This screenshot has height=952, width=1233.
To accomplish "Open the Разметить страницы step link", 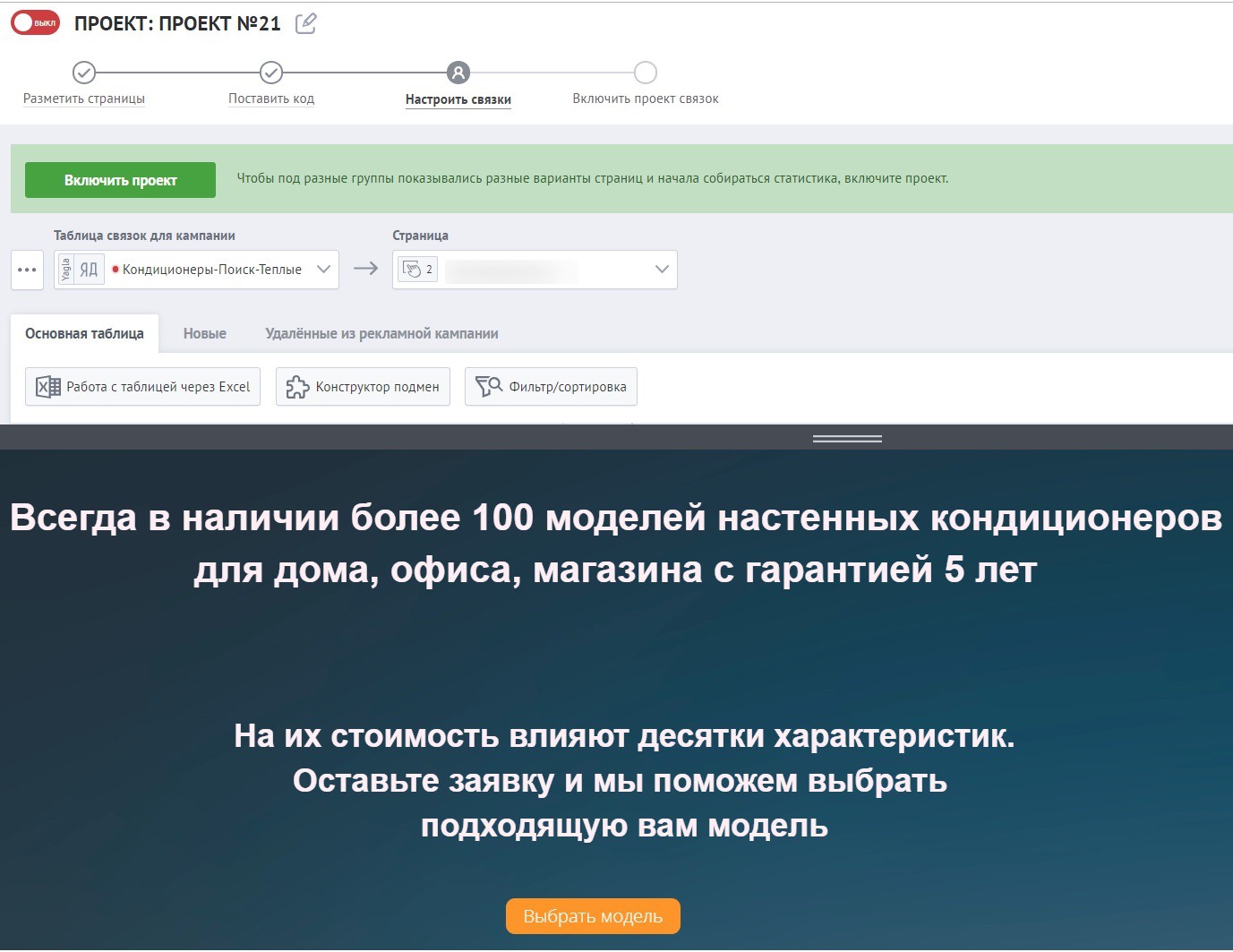I will [84, 99].
